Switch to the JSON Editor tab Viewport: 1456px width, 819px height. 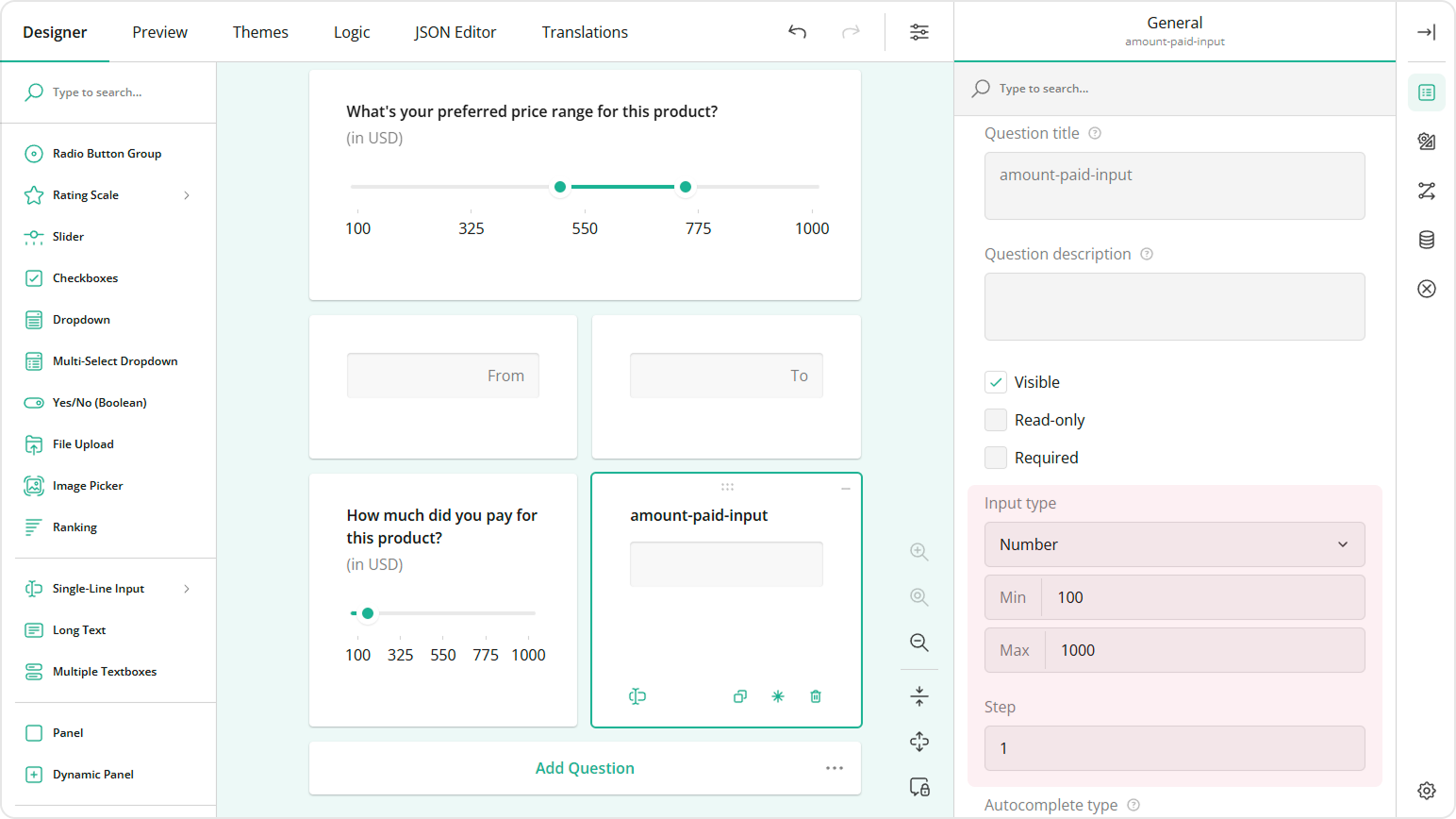coord(455,32)
